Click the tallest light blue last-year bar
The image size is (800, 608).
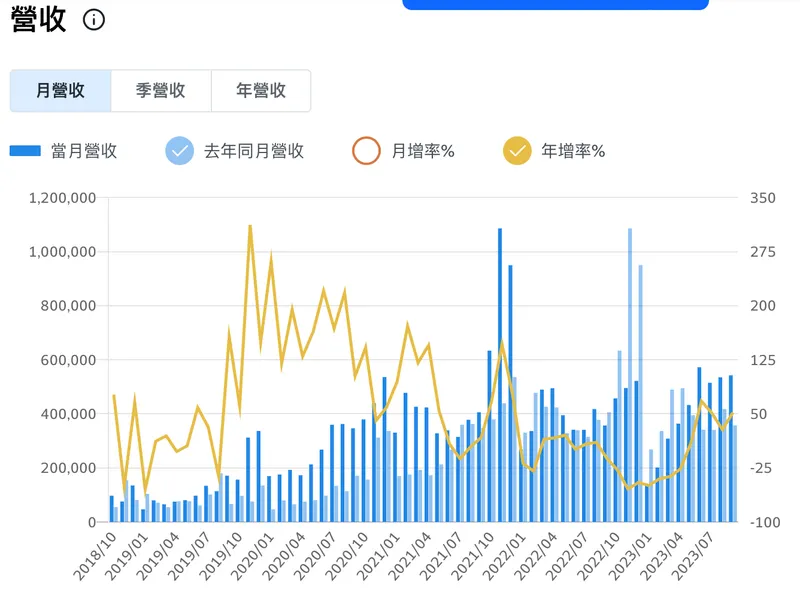click(x=630, y=375)
